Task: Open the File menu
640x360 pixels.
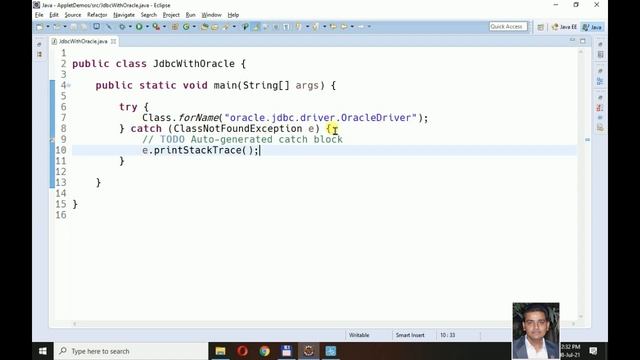Action: (39, 15)
